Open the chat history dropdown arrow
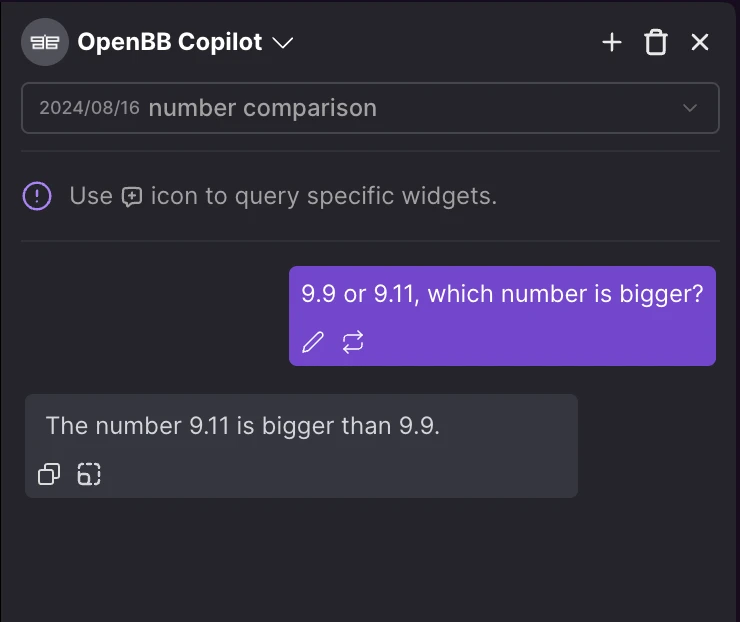 click(x=689, y=108)
